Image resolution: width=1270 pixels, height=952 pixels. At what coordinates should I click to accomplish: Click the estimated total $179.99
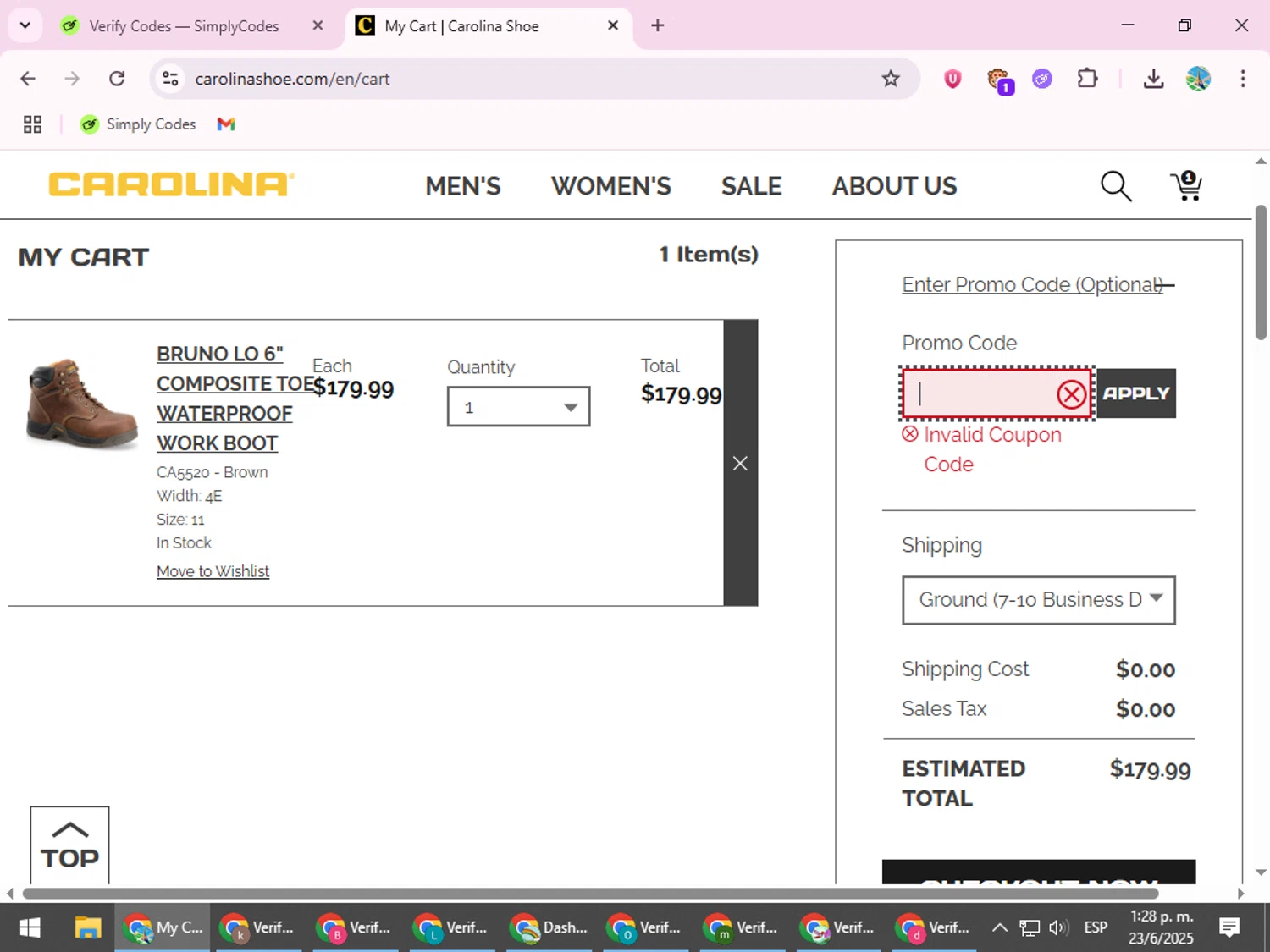(1150, 769)
